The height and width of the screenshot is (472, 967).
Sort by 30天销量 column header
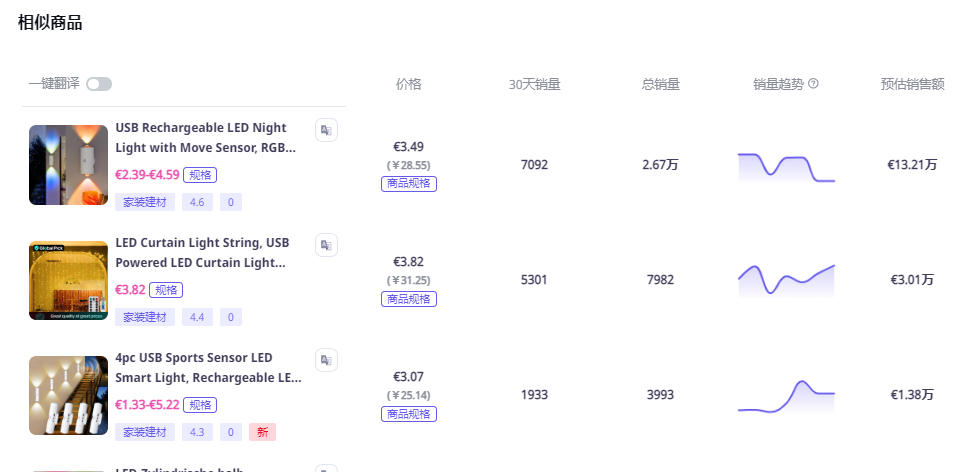click(534, 84)
